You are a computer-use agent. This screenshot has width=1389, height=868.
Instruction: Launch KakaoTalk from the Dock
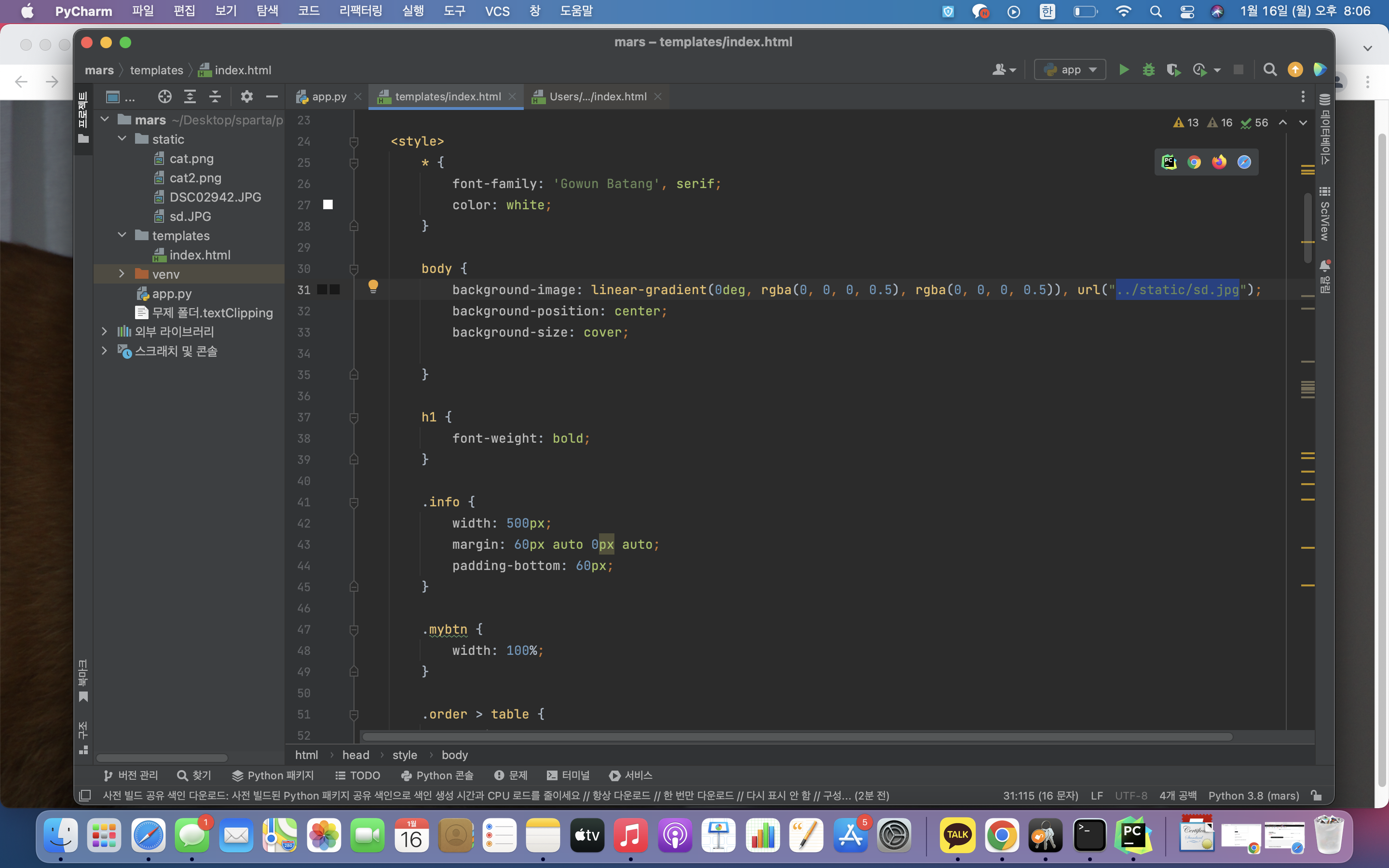(957, 835)
